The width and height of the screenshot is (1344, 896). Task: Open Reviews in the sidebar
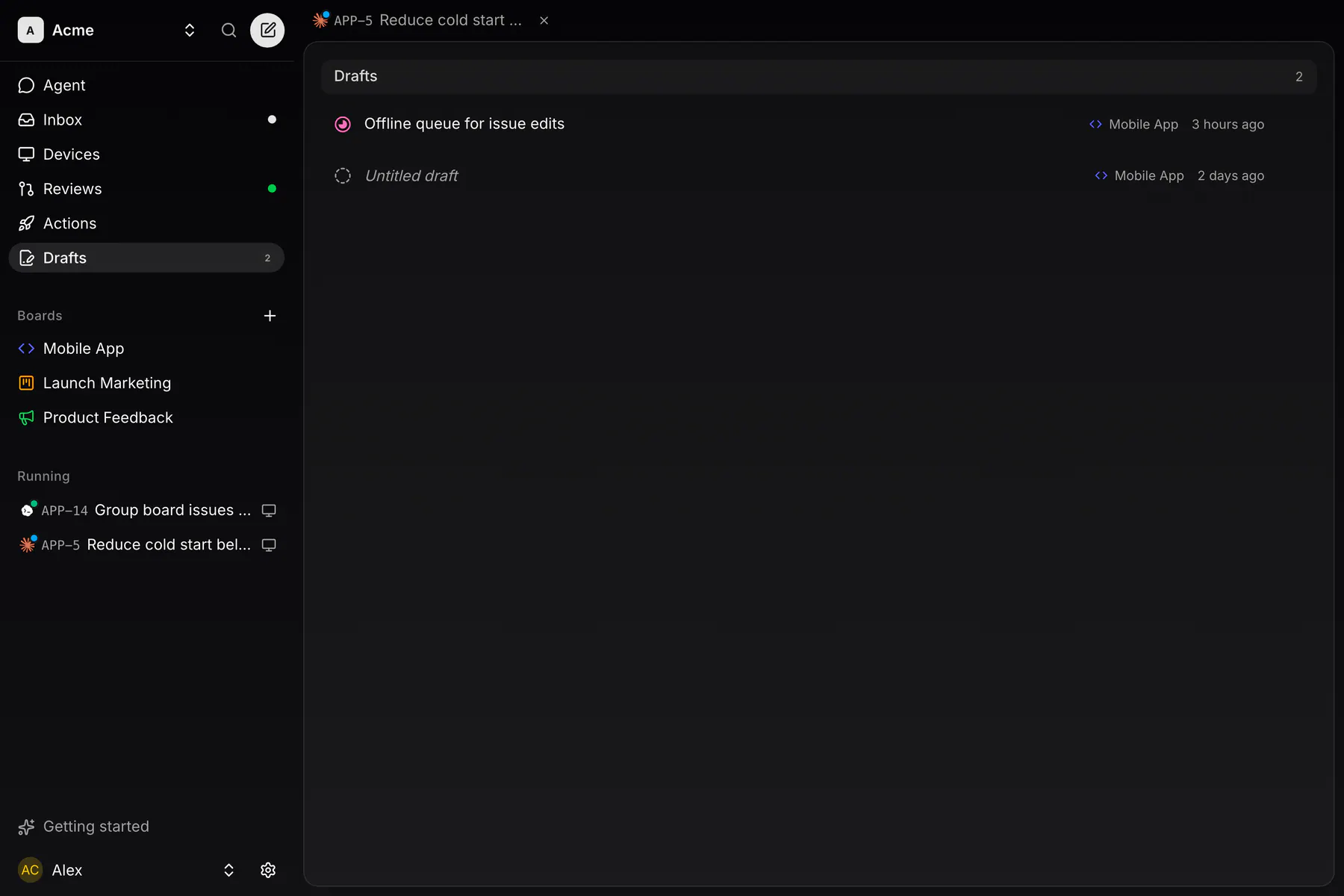(146, 188)
